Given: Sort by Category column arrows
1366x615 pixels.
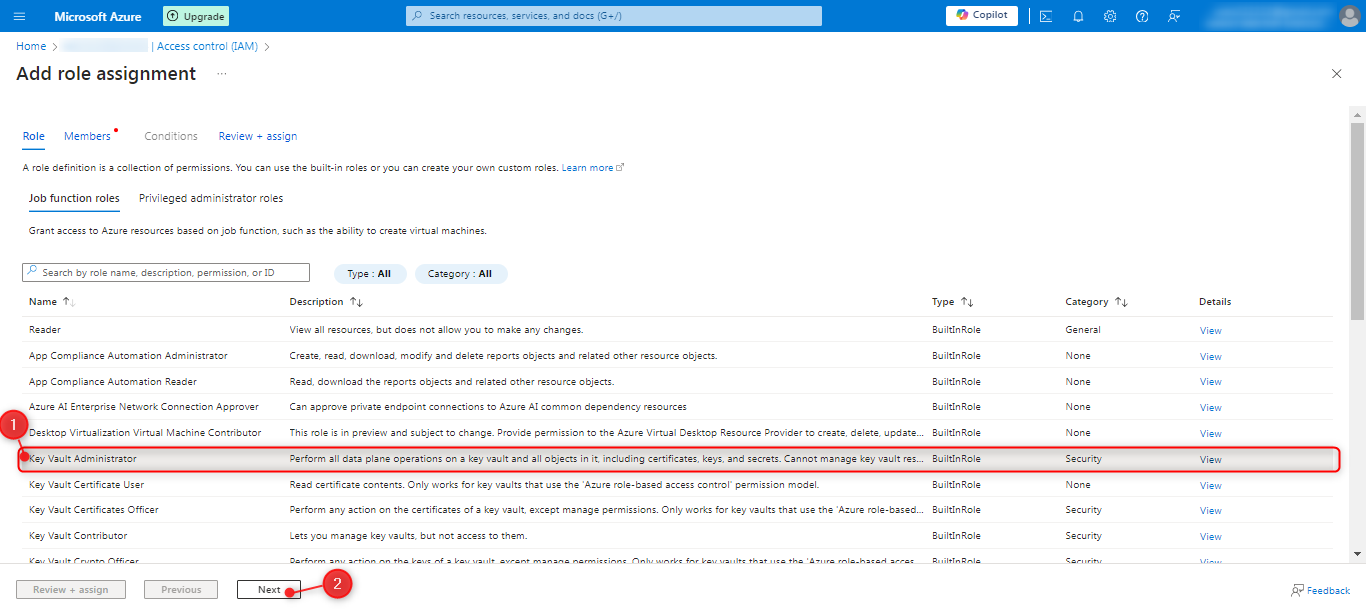Looking at the screenshot, I should tap(1121, 302).
